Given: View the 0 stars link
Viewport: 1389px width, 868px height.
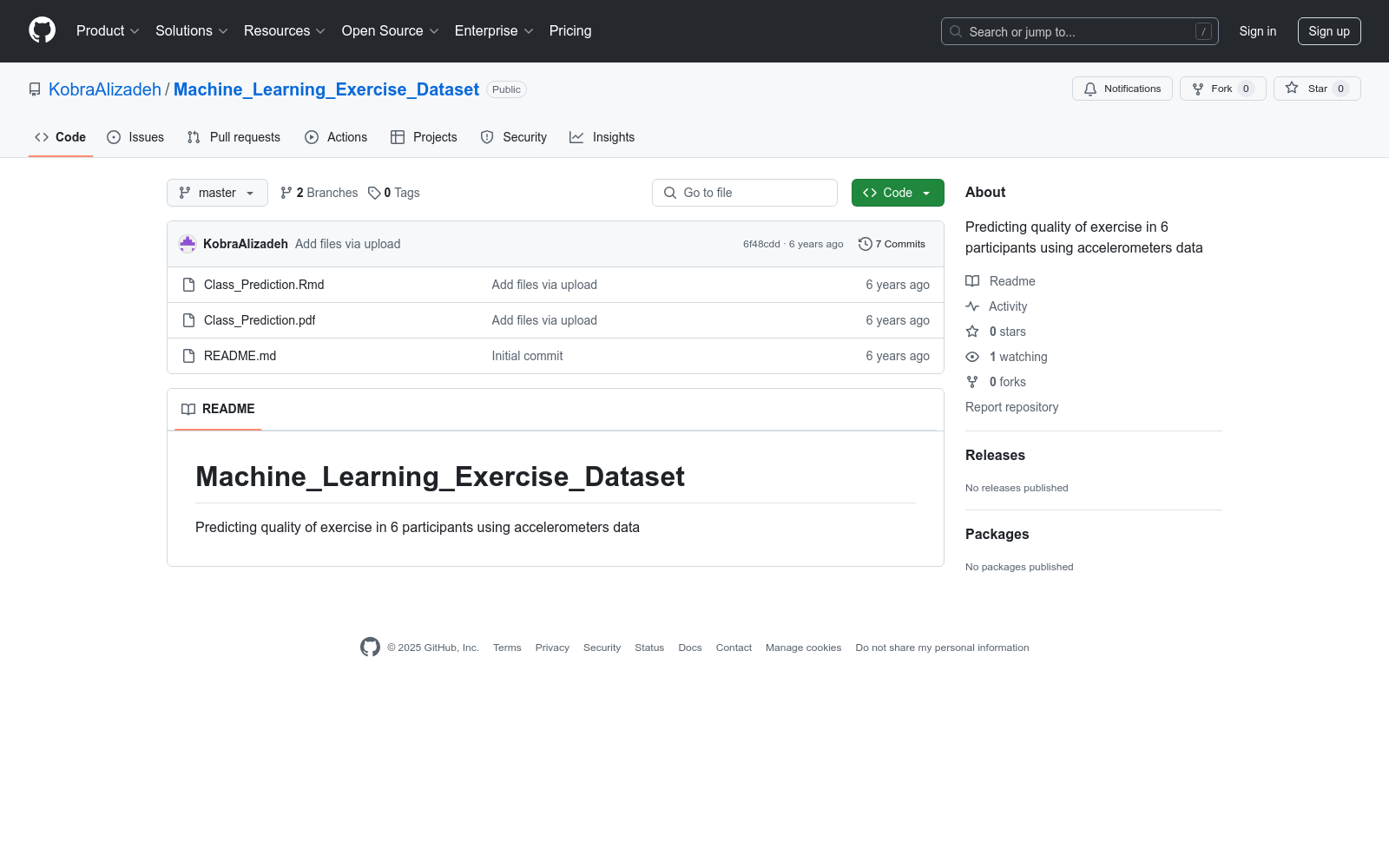Looking at the screenshot, I should point(997,332).
